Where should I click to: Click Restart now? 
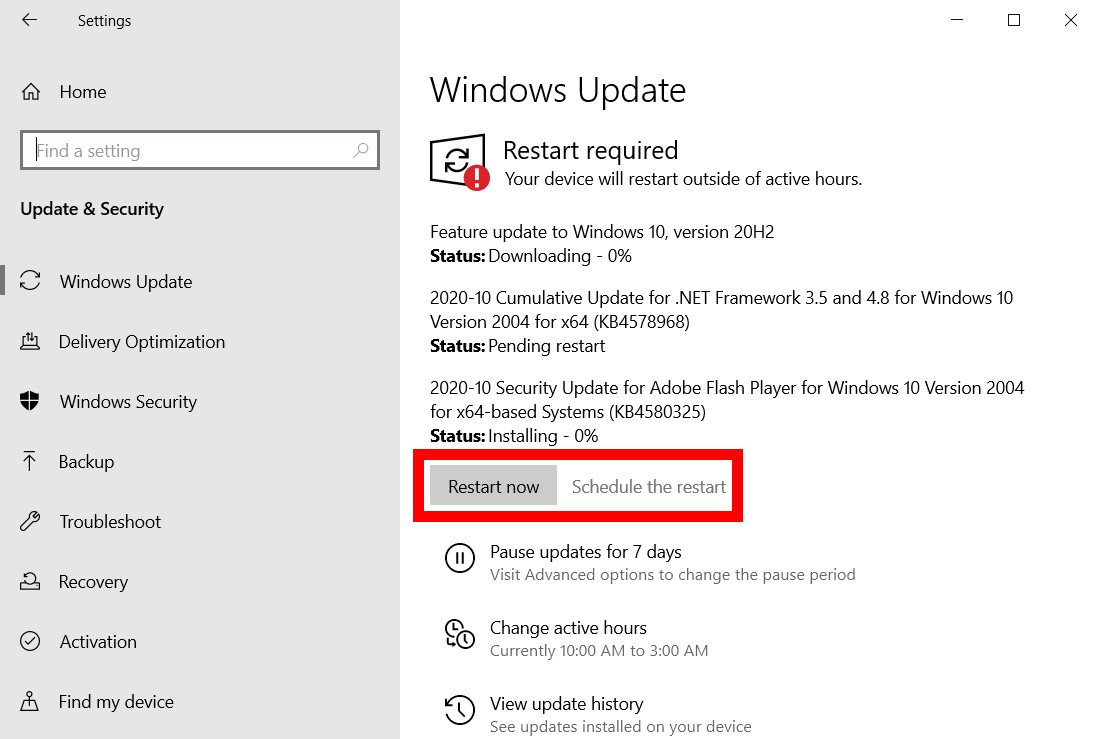pos(493,486)
